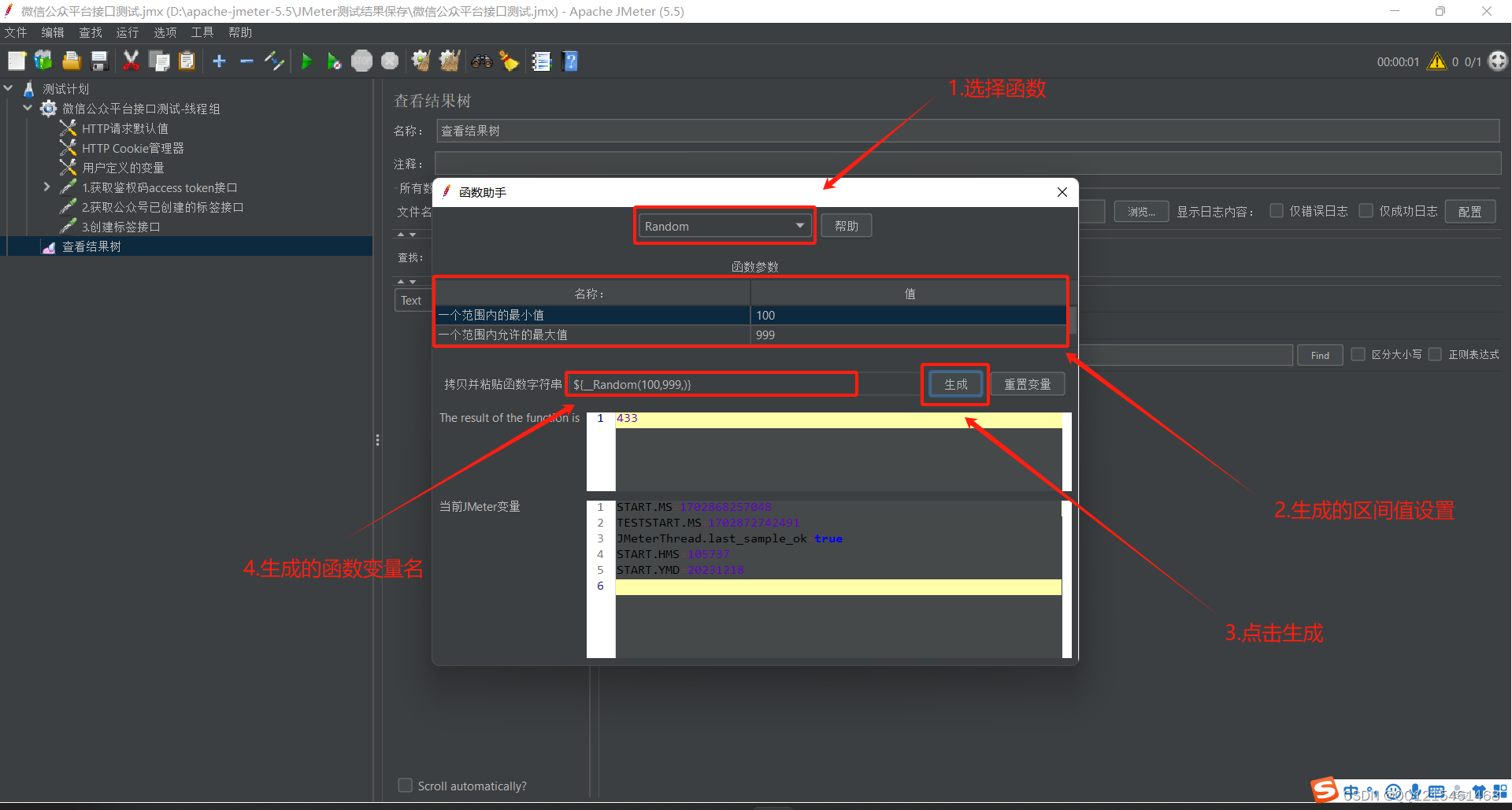The height and width of the screenshot is (810, 1512).
Task: Enable 区分大小写 checkbox
Action: click(1358, 354)
